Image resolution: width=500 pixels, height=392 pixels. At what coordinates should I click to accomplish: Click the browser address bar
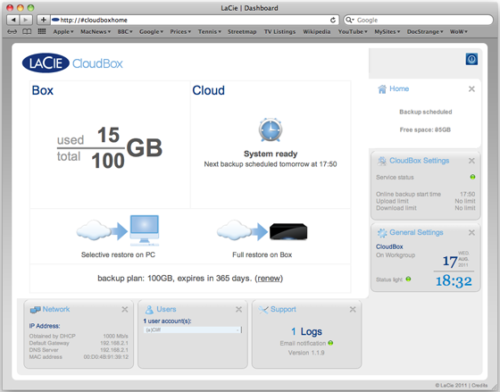coord(195,20)
